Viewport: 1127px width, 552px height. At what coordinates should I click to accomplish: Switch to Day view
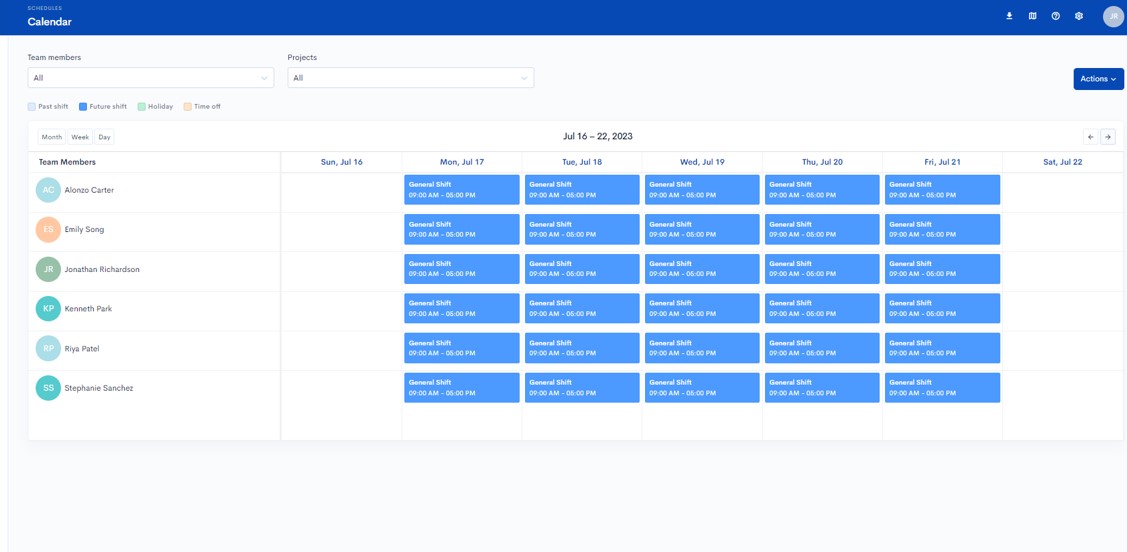pyautogui.click(x=104, y=137)
